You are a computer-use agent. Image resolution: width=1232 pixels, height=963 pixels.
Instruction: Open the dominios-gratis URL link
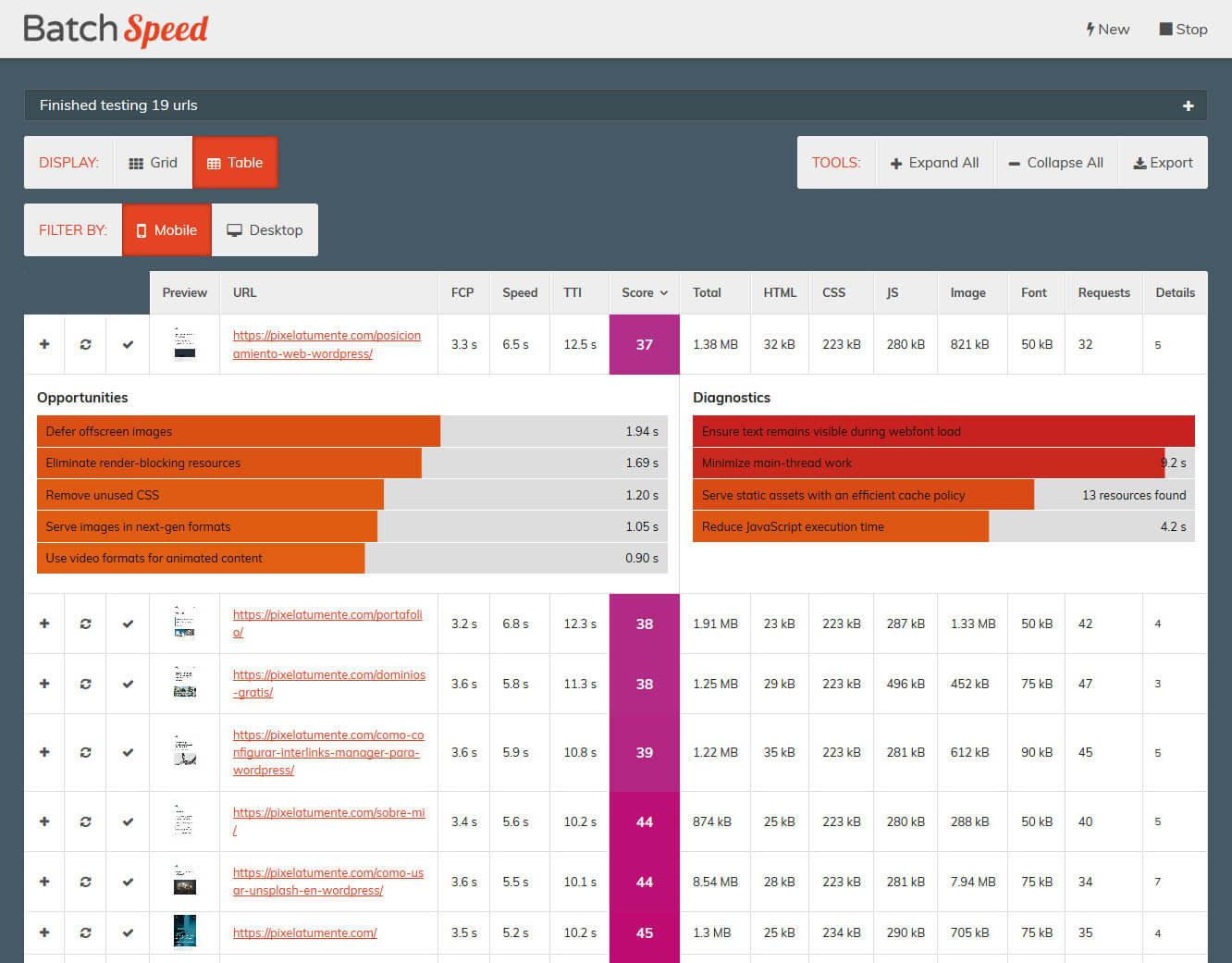pyautogui.click(x=329, y=684)
